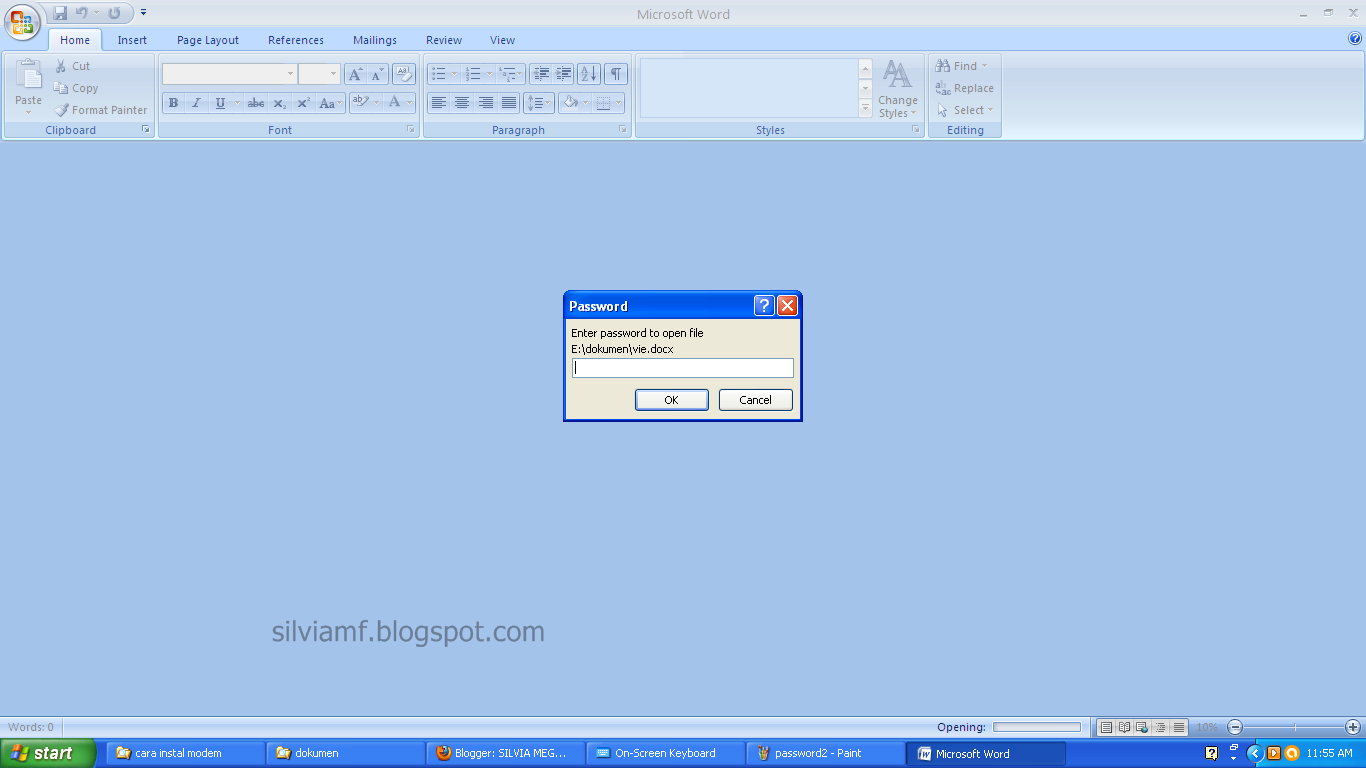Expand the Styles gallery More arrow

[x=866, y=107]
